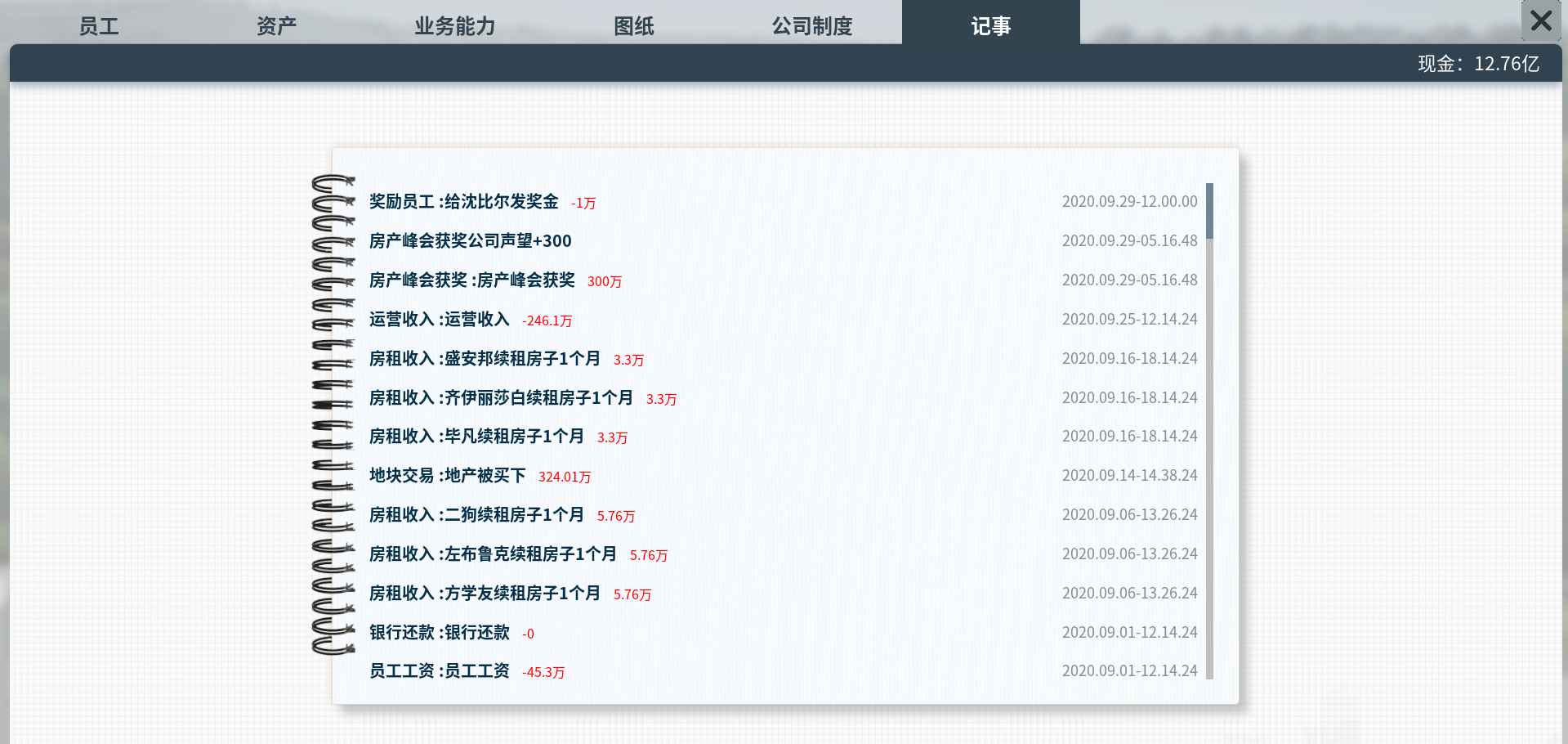The height and width of the screenshot is (744, 1568).
Task: Close the company panel with X
Action: click(1541, 20)
